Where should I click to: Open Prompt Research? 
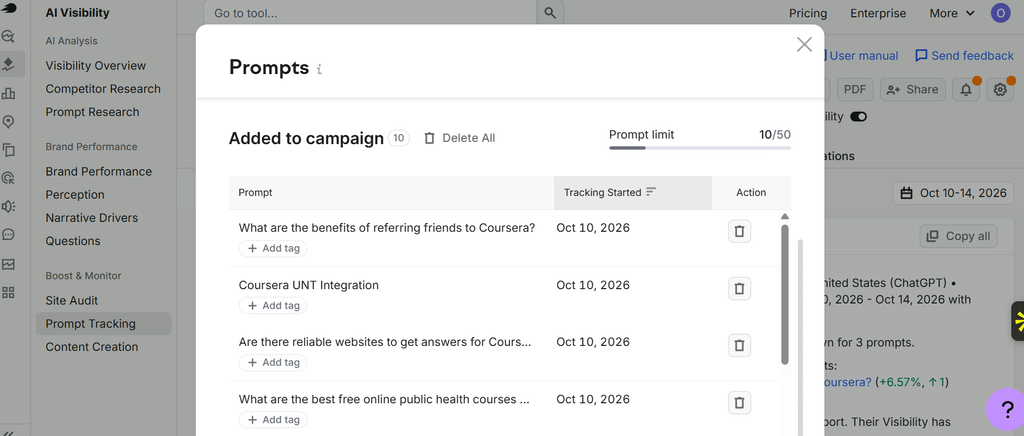(x=93, y=112)
